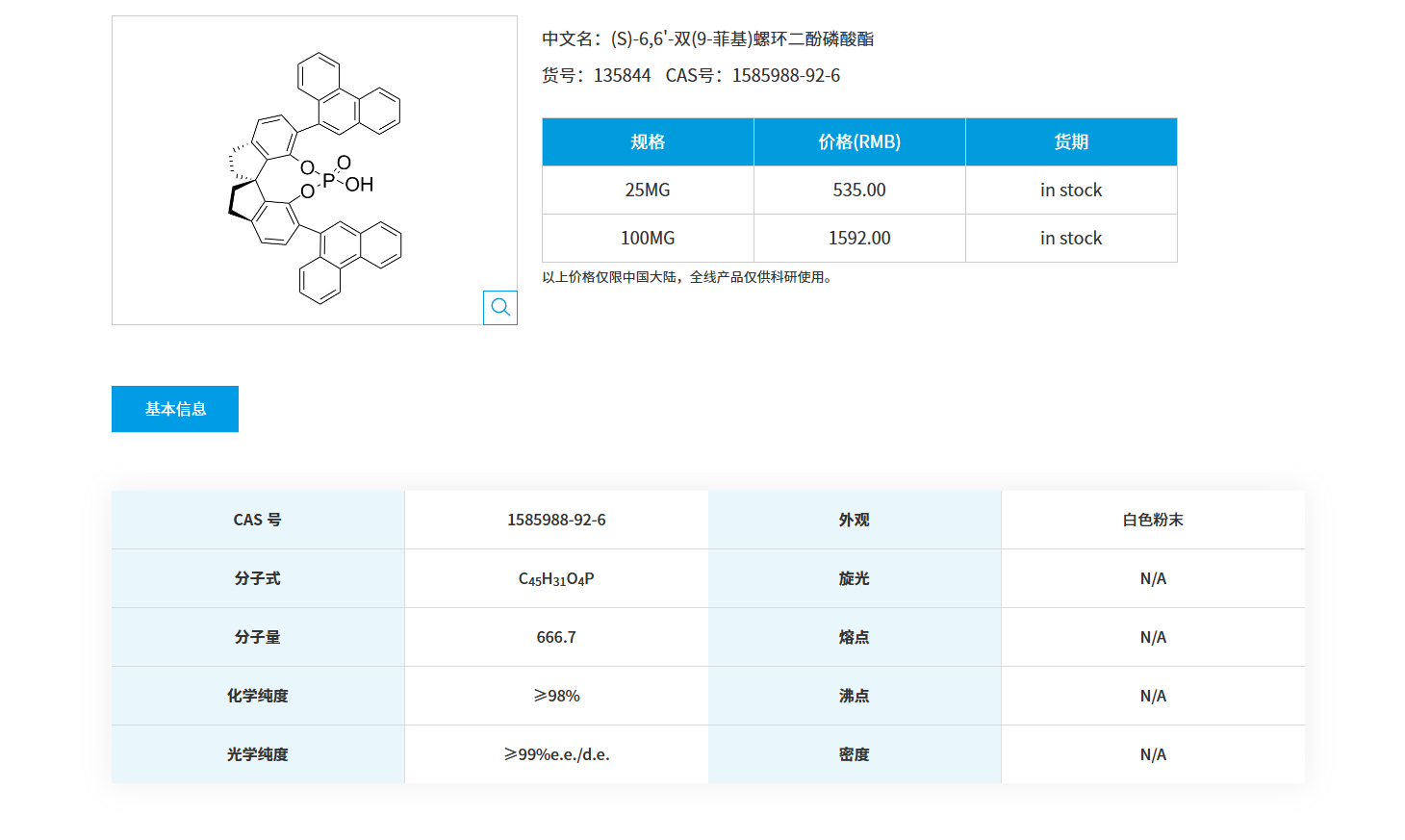Click the in stock cell for 100MG
The width and height of the screenshot is (1405, 840).
point(1070,238)
